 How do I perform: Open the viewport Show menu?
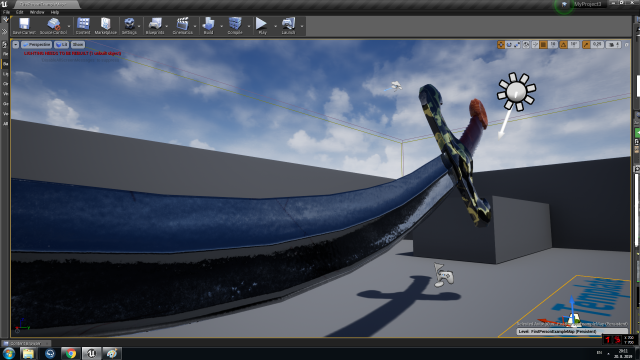pyautogui.click(x=78, y=44)
